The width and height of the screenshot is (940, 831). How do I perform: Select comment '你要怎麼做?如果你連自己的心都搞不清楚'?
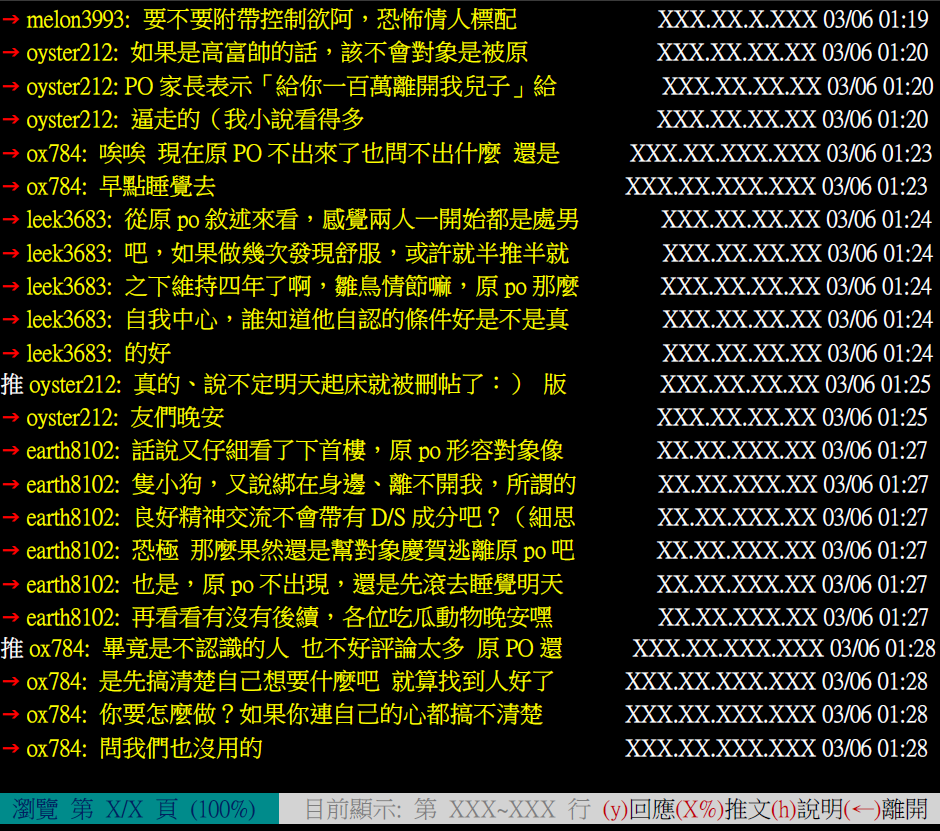[321, 715]
